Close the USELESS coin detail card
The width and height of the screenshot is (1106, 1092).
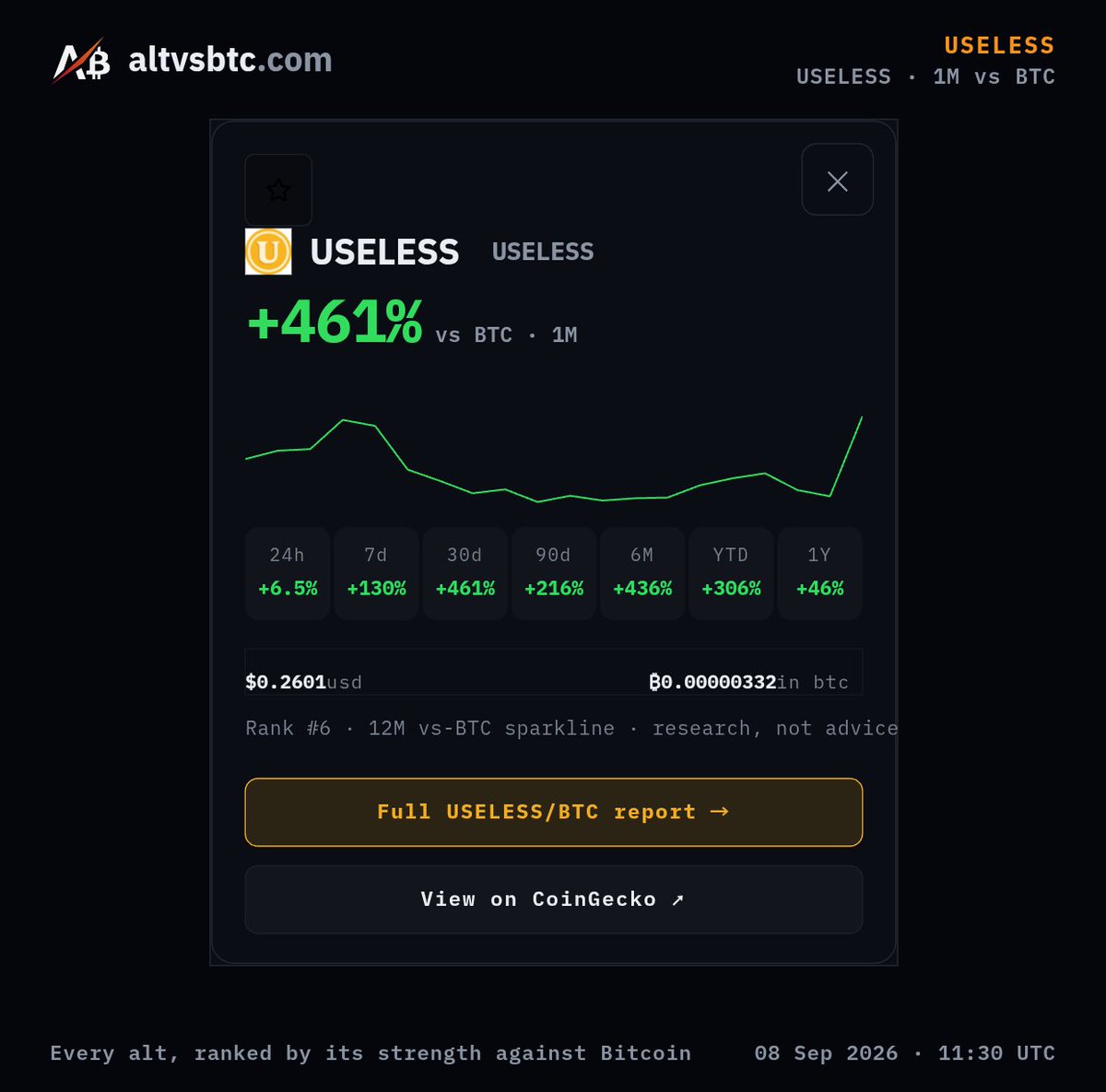pos(837,180)
